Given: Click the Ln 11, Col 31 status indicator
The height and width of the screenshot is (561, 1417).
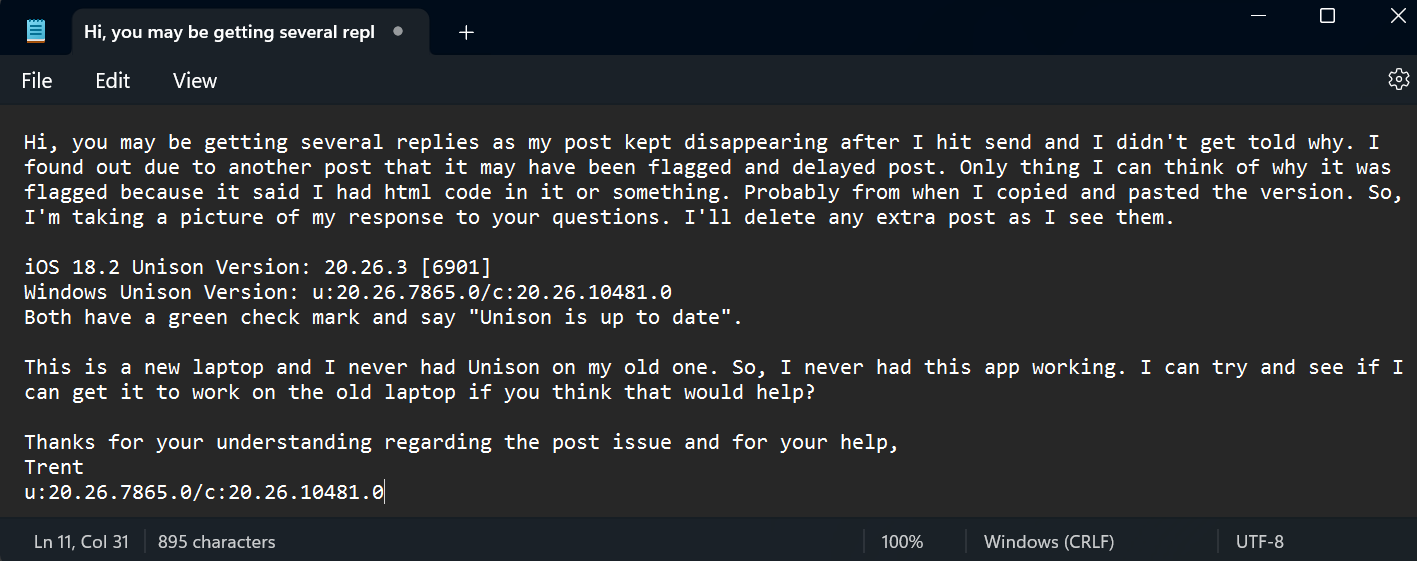Looking at the screenshot, I should (x=81, y=542).
